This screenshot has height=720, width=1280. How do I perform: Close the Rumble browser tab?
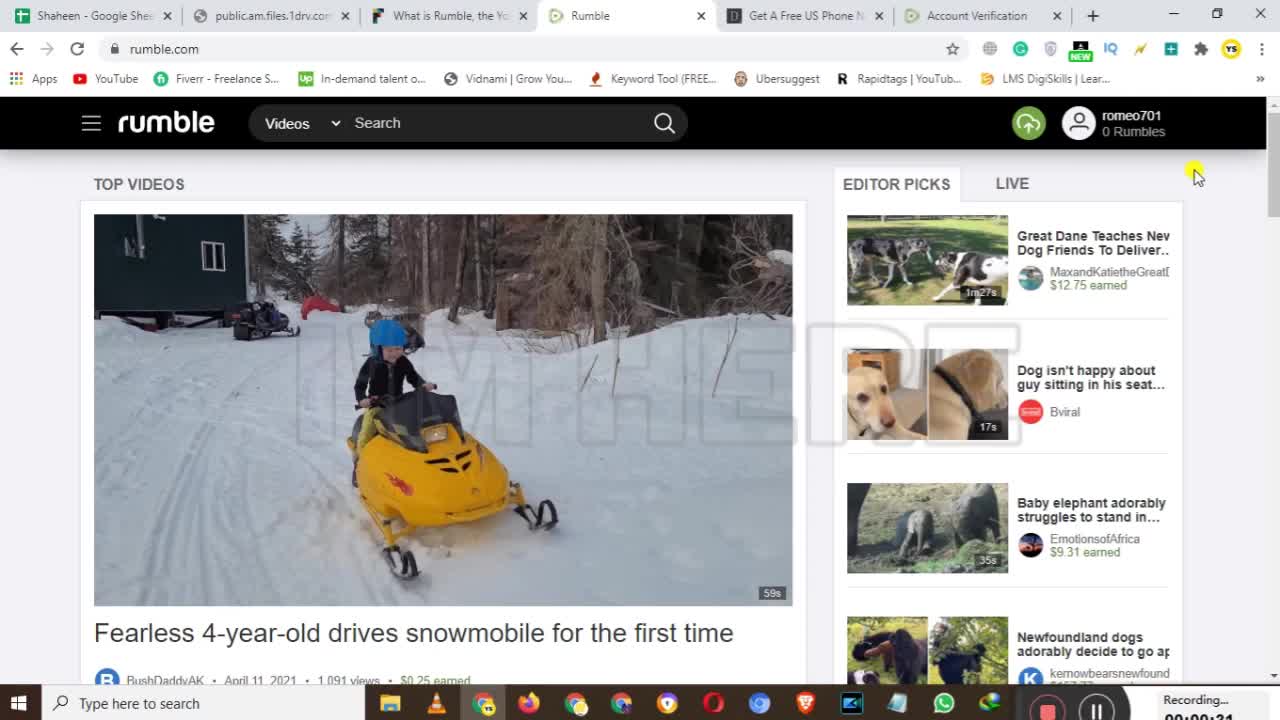point(701,16)
